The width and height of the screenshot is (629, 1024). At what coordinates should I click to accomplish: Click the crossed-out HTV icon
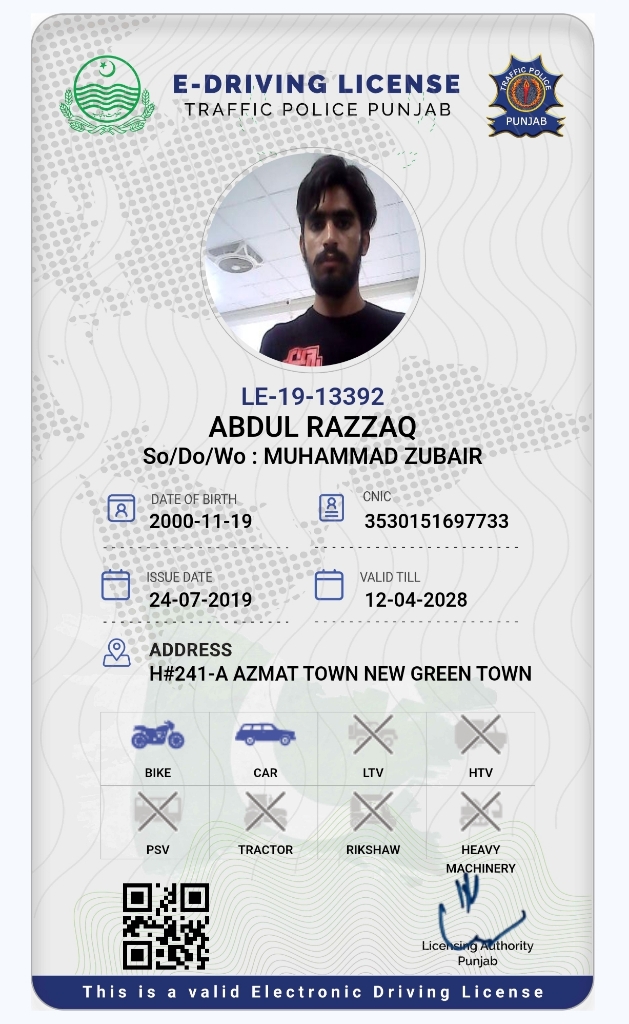click(x=481, y=734)
